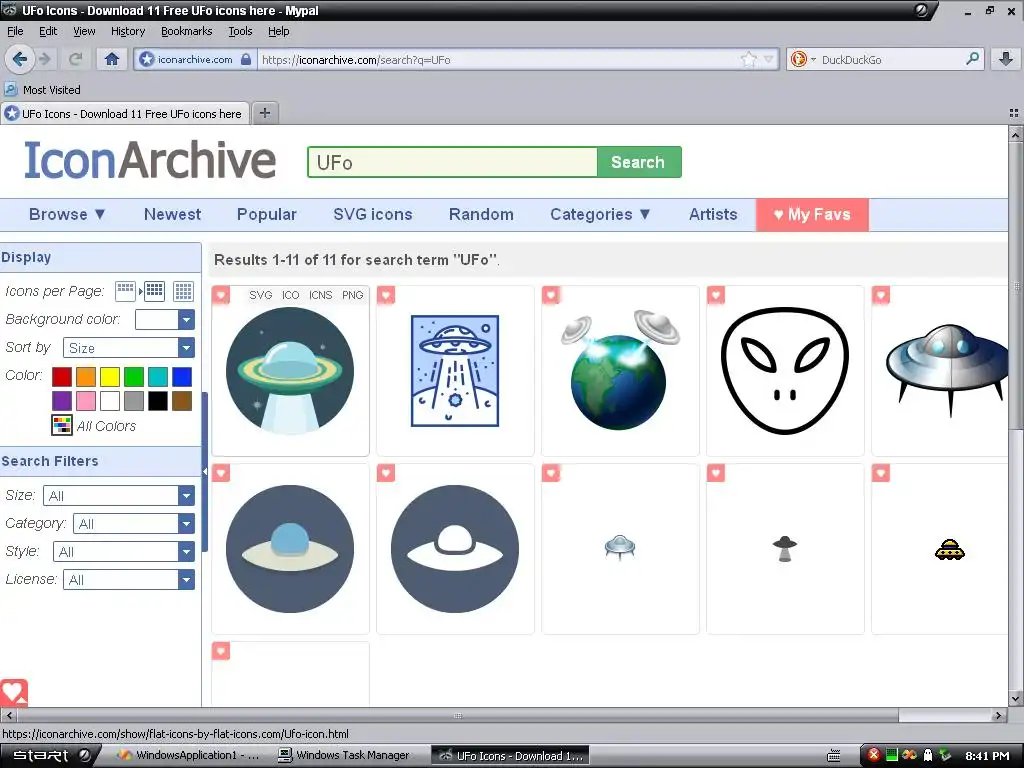Image resolution: width=1024 pixels, height=768 pixels.
Task: Click the green Search button
Action: (x=638, y=162)
